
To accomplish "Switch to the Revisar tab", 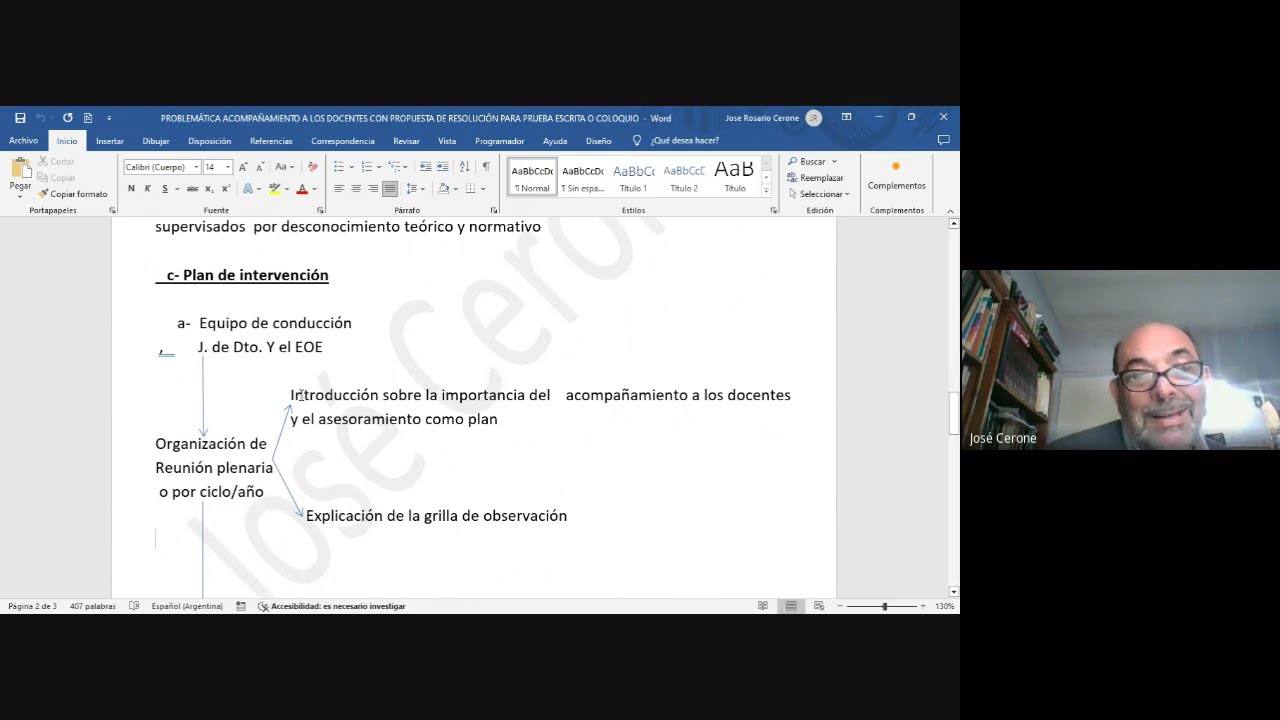I will click(x=406, y=141).
